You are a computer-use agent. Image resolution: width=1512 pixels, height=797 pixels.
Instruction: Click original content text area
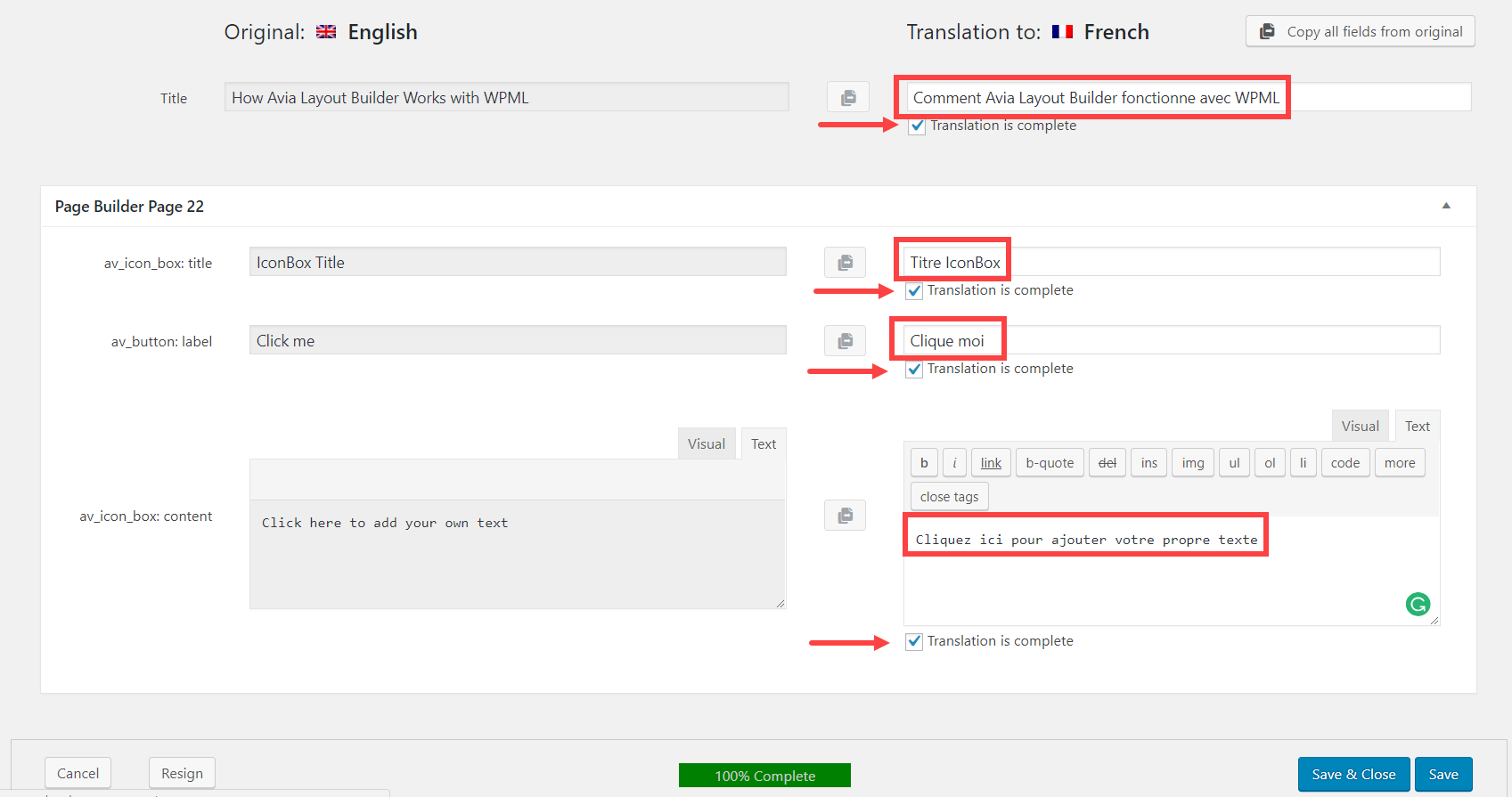518,554
